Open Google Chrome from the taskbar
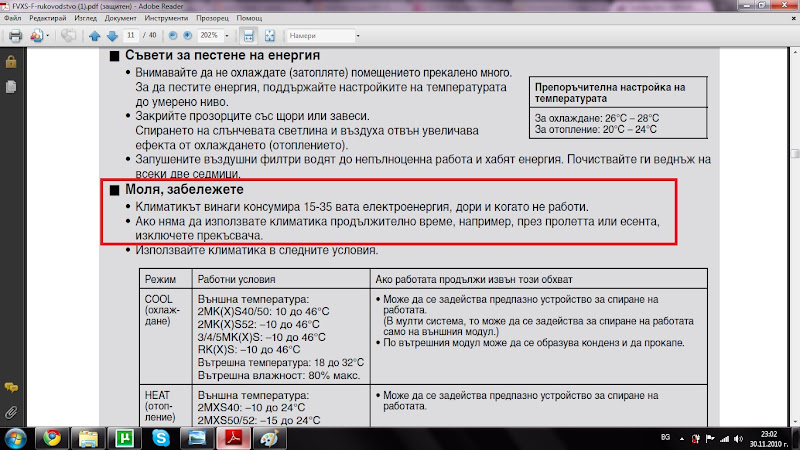 point(52,439)
